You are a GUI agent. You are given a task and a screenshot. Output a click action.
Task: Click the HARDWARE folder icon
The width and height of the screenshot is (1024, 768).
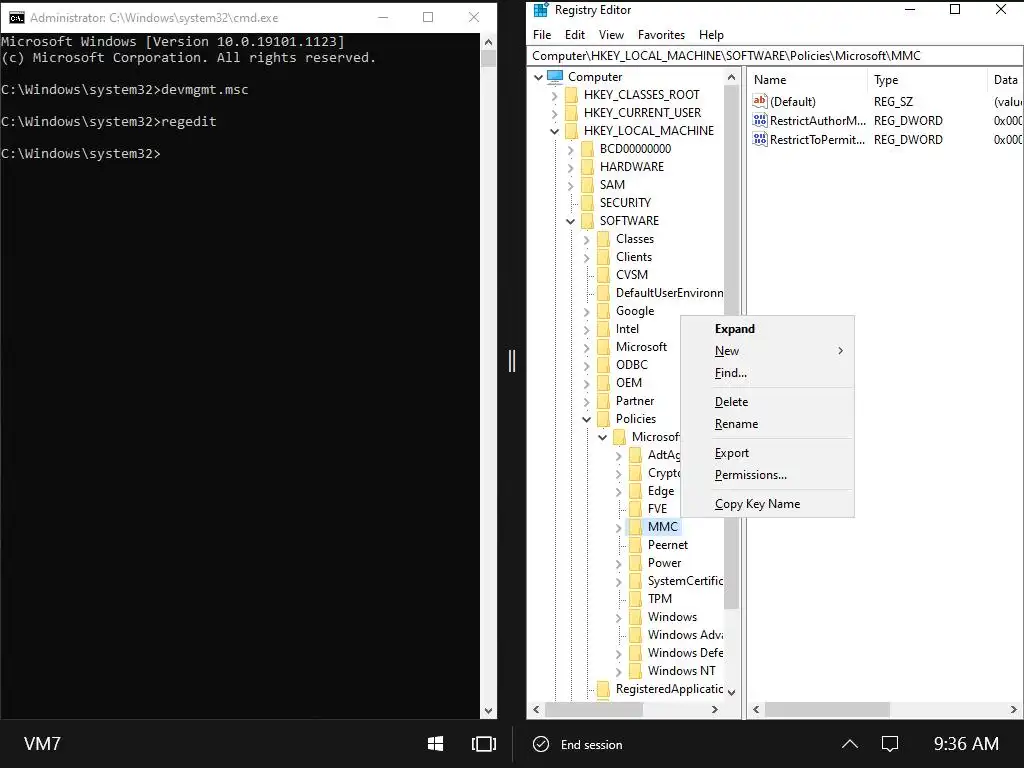[x=587, y=167]
